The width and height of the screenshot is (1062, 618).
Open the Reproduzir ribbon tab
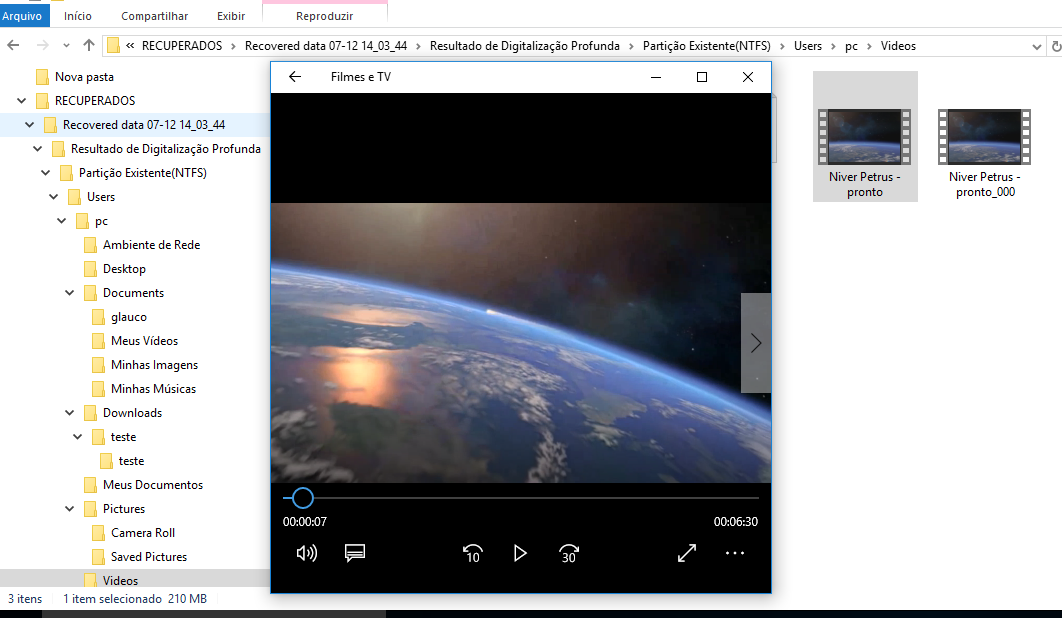[x=324, y=16]
